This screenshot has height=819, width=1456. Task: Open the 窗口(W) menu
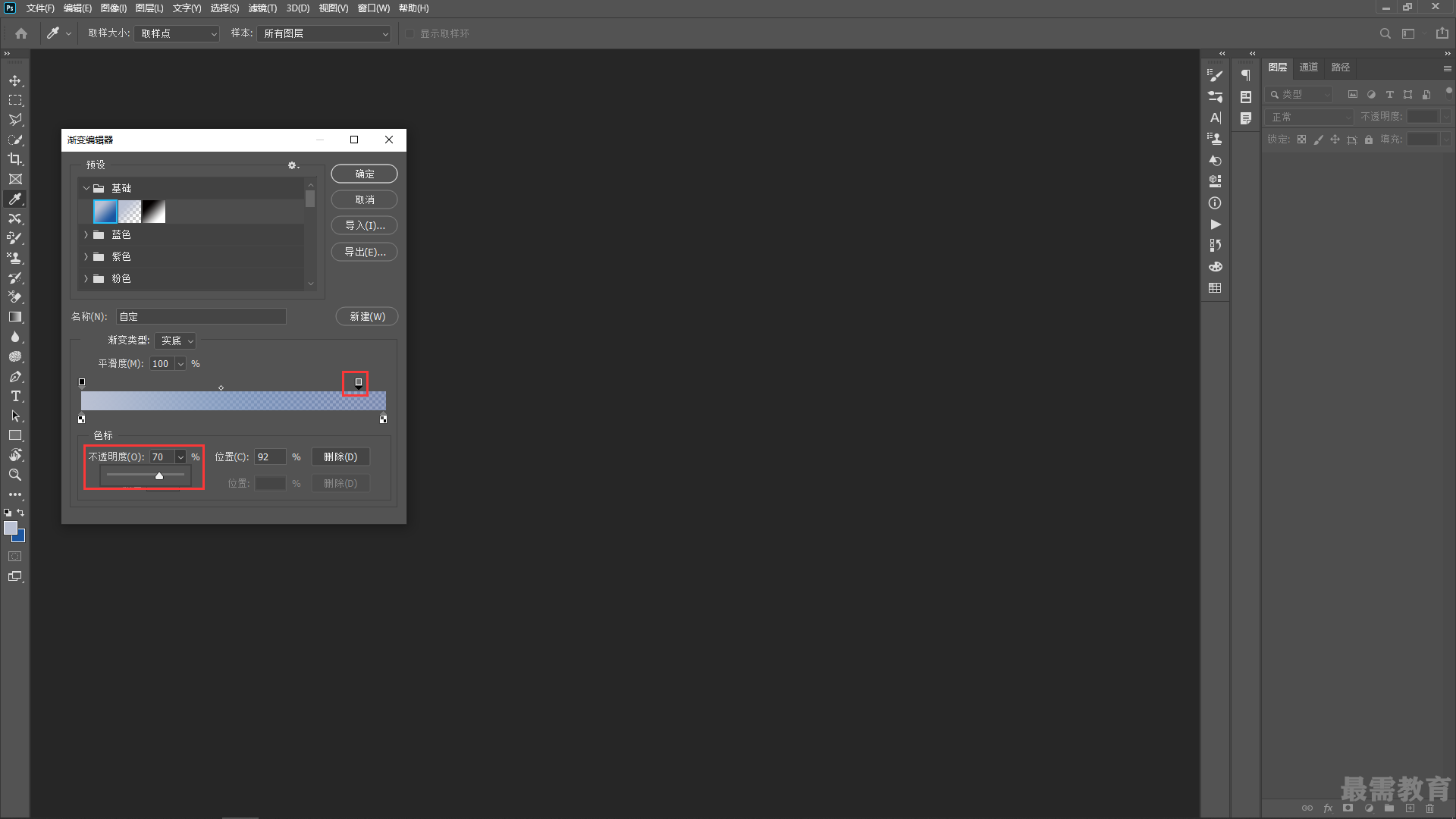click(374, 8)
